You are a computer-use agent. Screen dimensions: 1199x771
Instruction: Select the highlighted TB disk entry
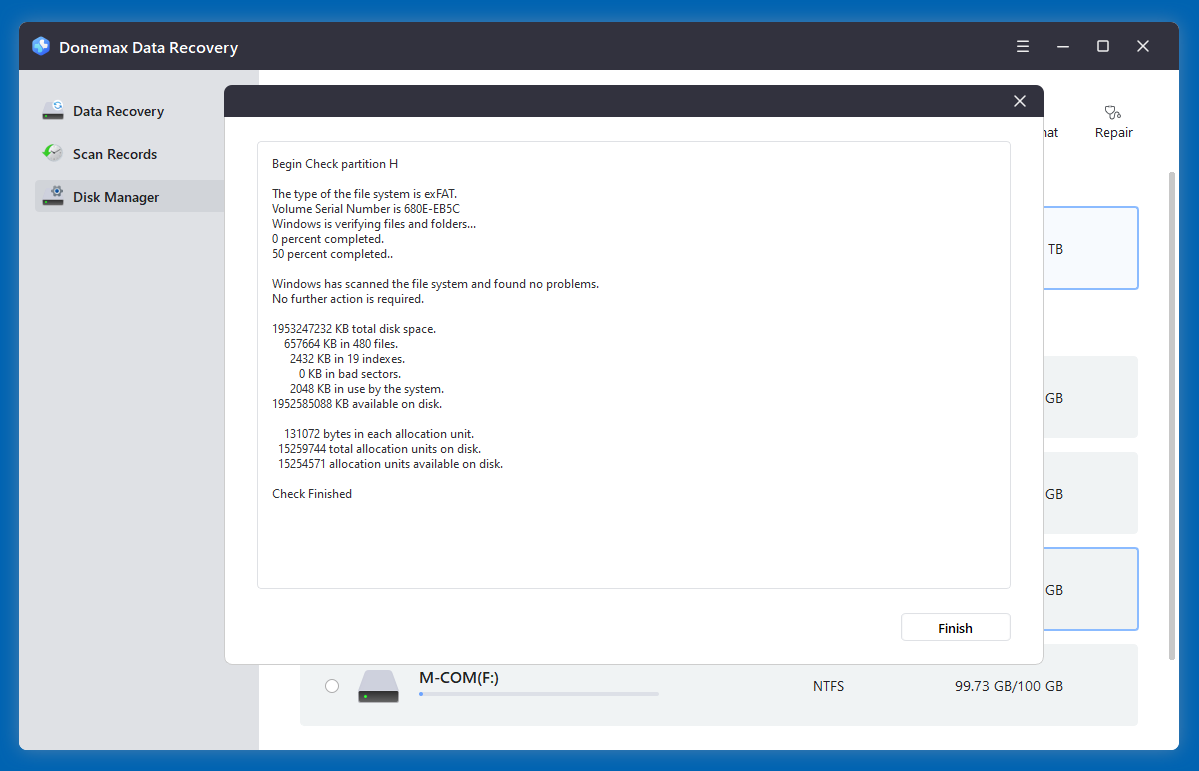tap(1090, 248)
